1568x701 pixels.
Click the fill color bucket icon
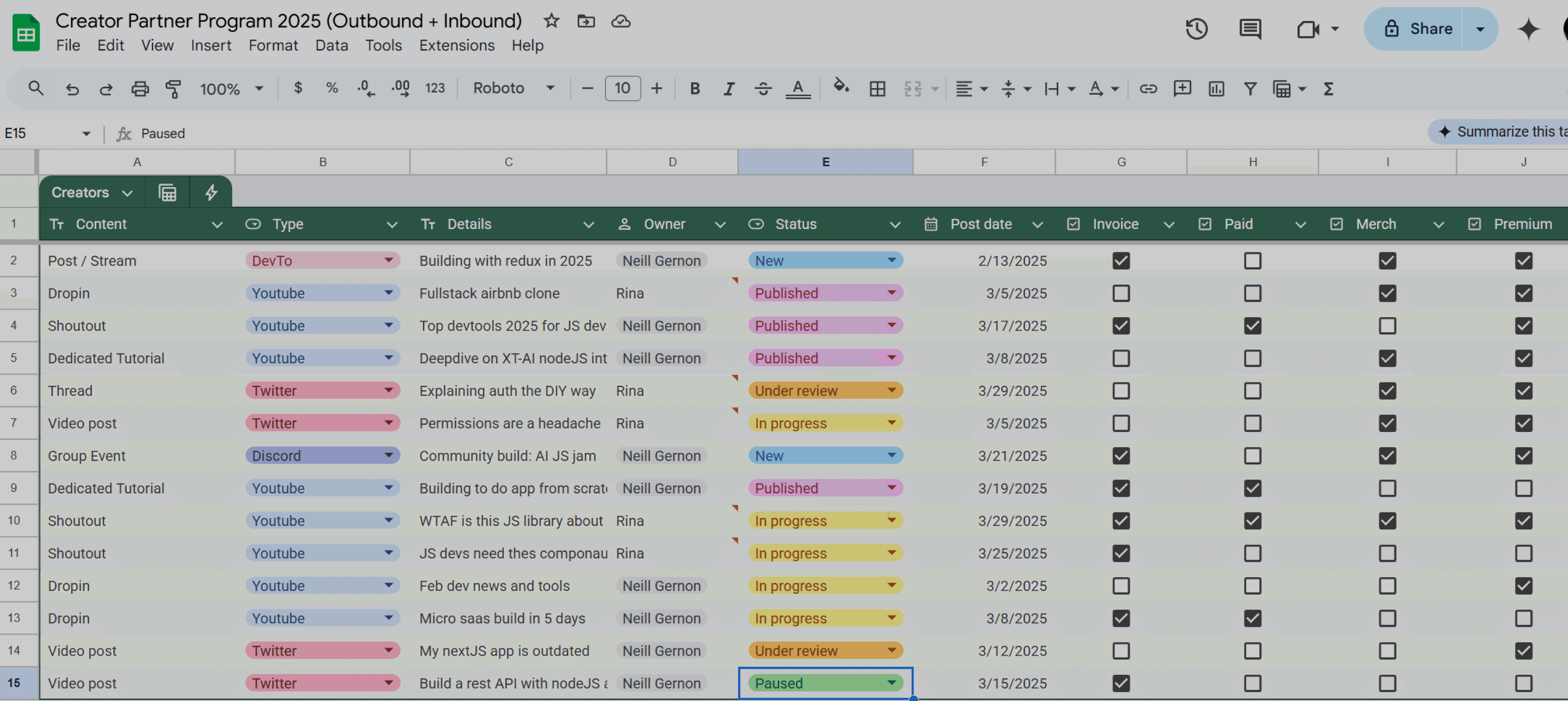[x=841, y=88]
